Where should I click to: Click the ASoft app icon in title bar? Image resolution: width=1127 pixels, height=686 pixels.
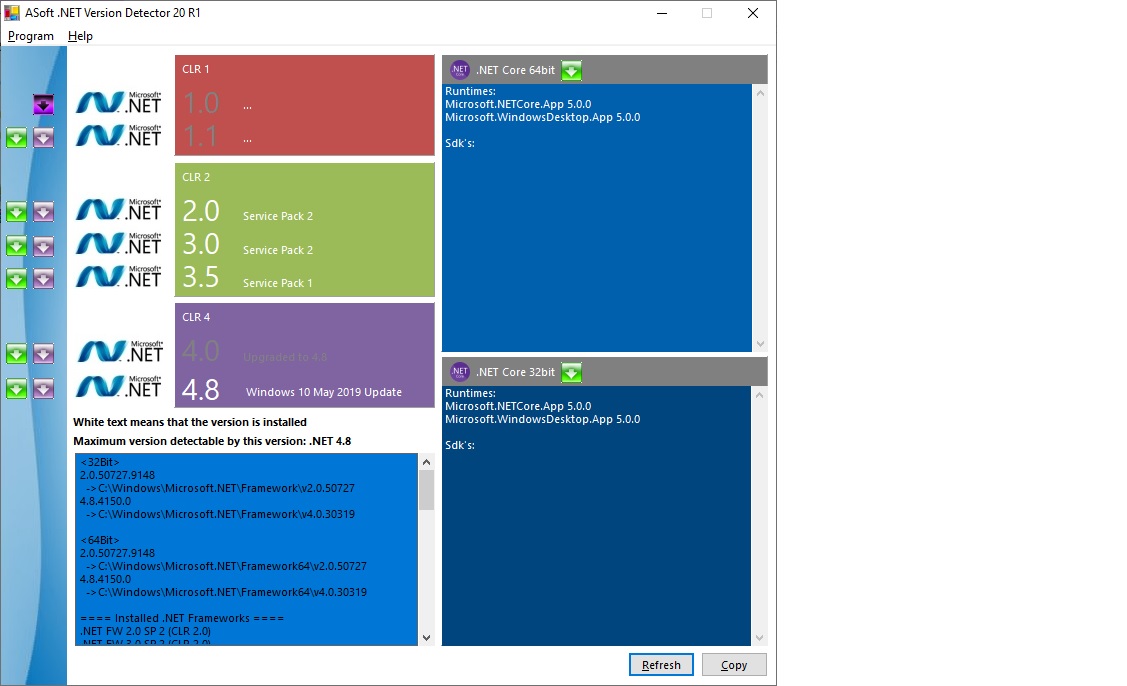pos(12,13)
